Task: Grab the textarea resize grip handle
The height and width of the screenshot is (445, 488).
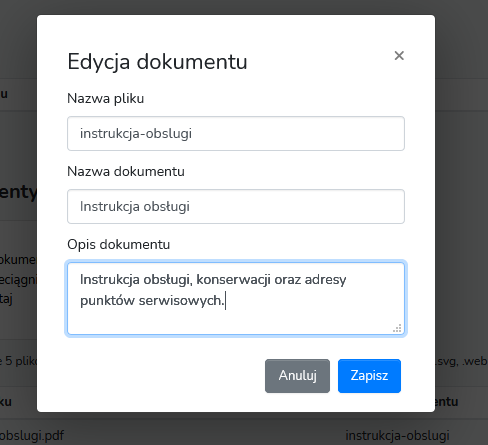Action: [x=397, y=328]
